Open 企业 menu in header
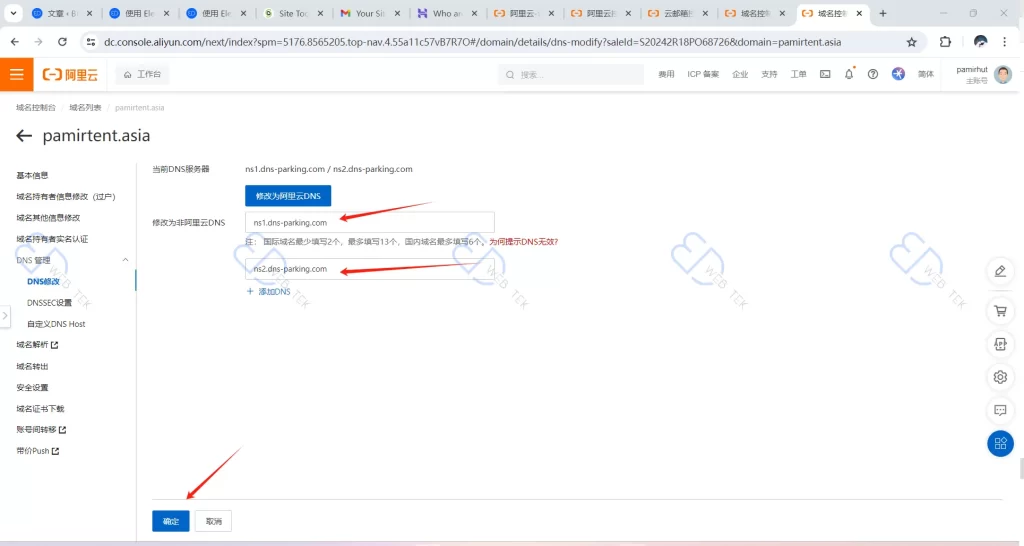The height and width of the screenshot is (546, 1024). [x=740, y=74]
